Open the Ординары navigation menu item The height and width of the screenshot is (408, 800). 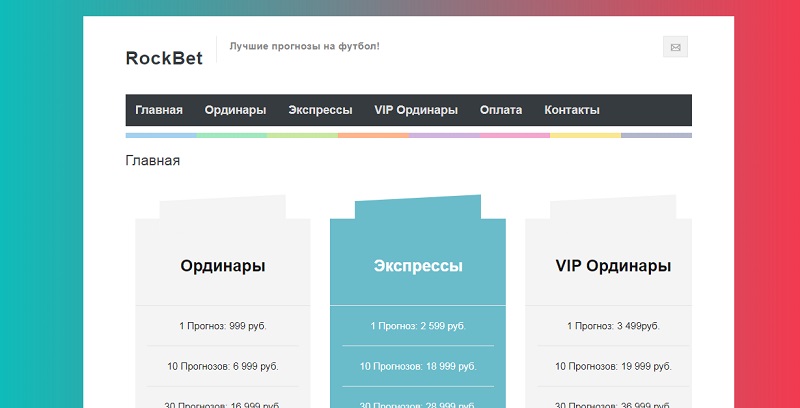coord(235,110)
